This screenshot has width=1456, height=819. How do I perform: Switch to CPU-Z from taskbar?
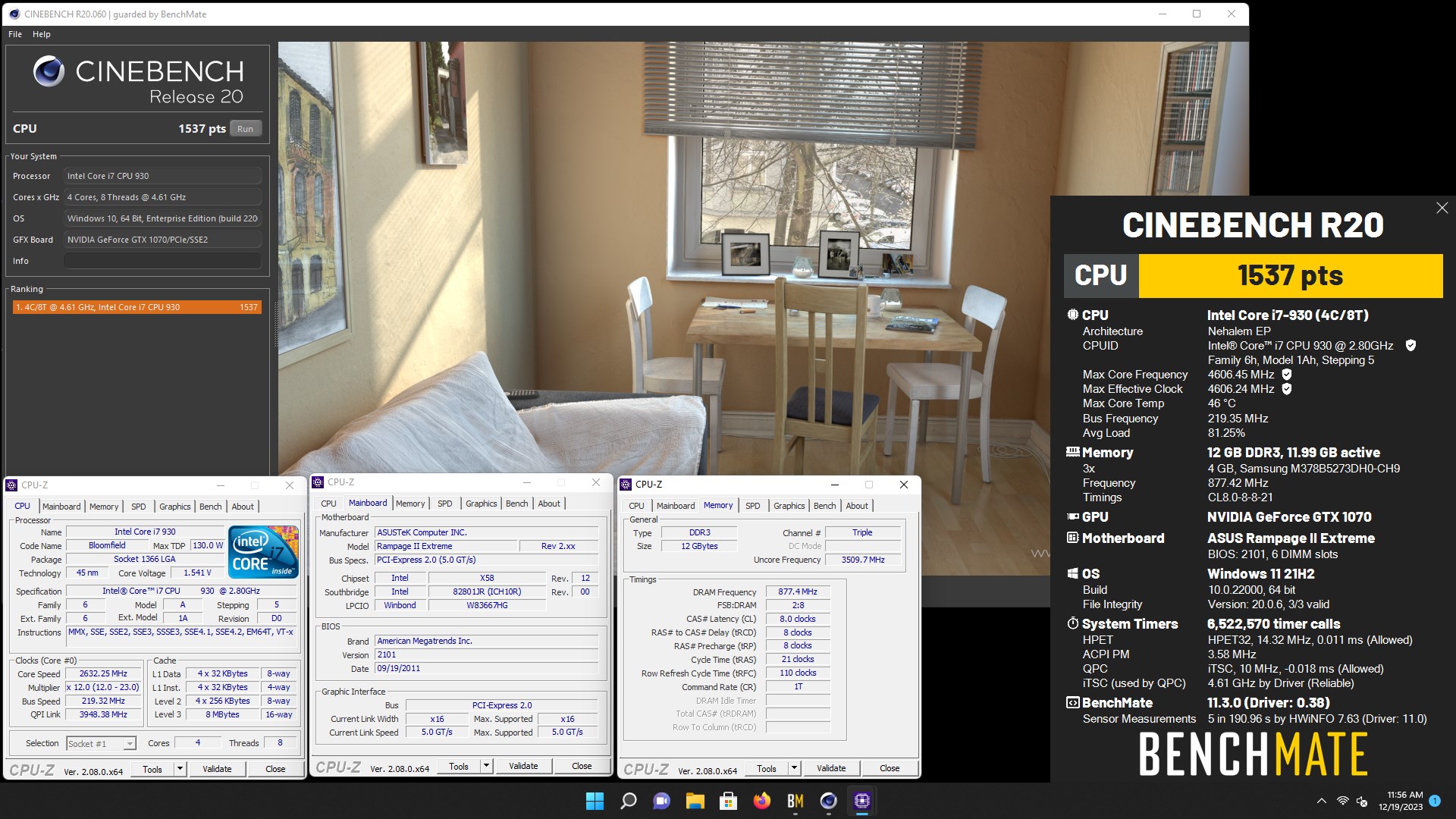(862, 801)
